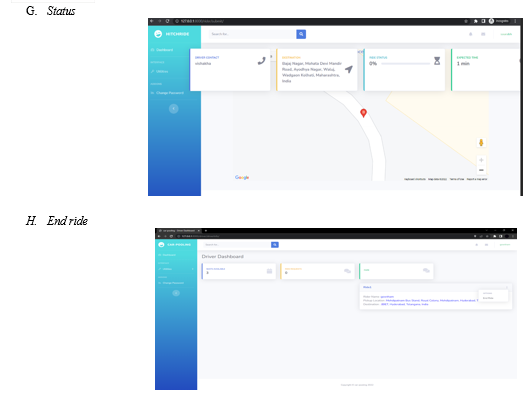This screenshot has height=397, width=528.
Task: Expand the Utilities item in Car Pooling sidebar
Action: [x=176, y=269]
